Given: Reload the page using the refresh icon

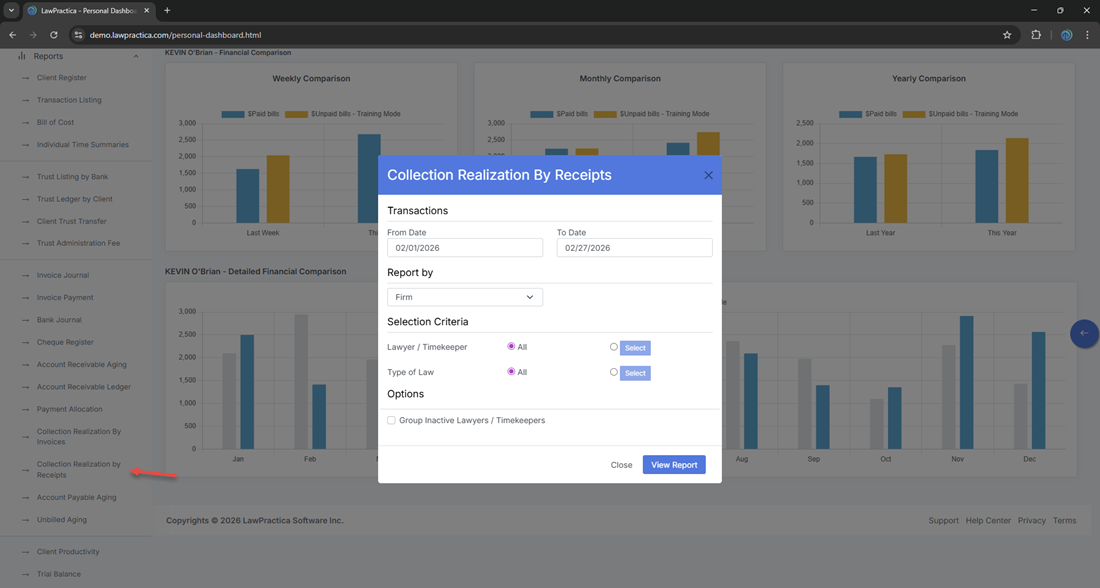Looking at the screenshot, I should pyautogui.click(x=54, y=35).
